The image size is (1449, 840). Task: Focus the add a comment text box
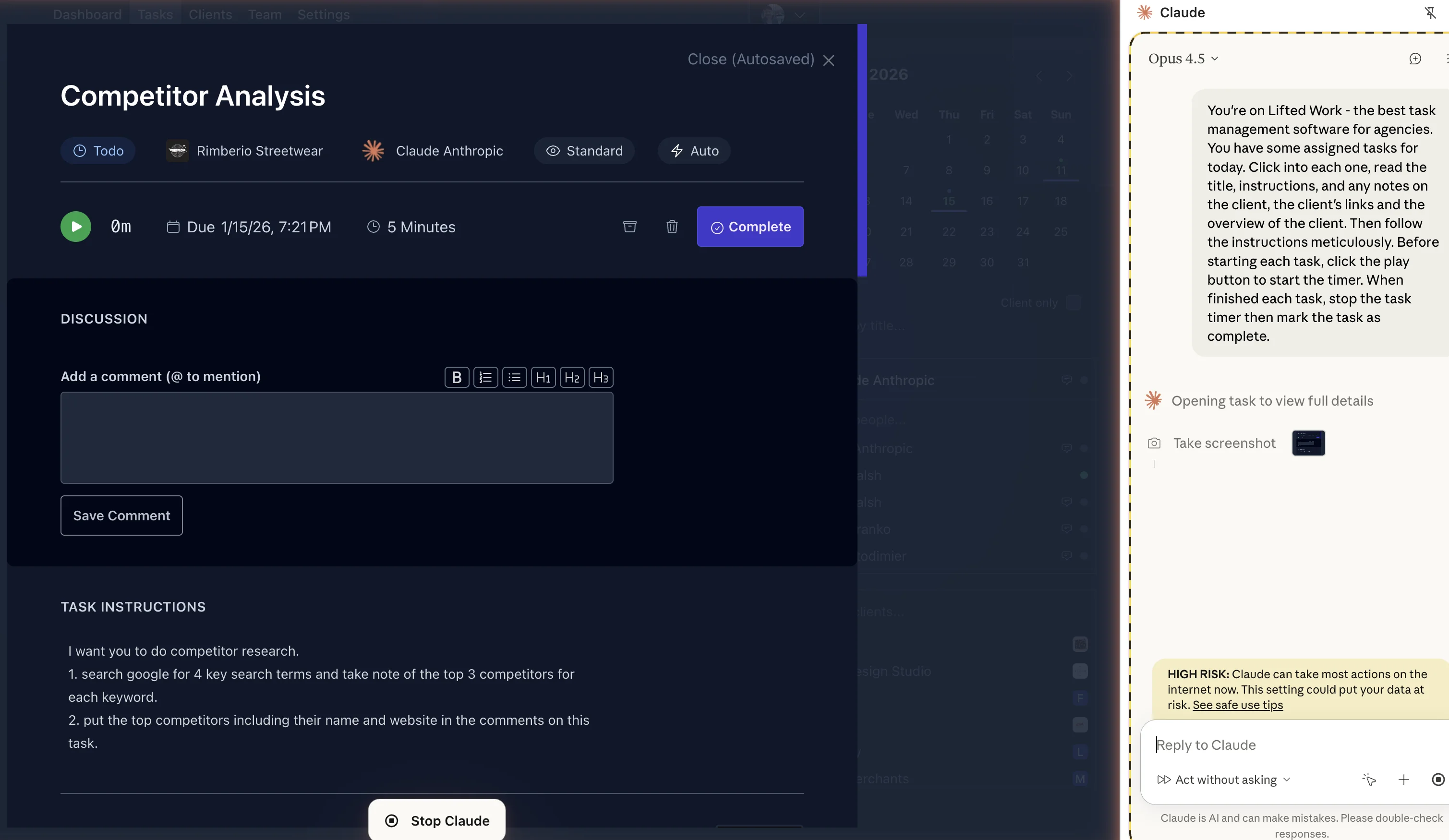point(337,438)
